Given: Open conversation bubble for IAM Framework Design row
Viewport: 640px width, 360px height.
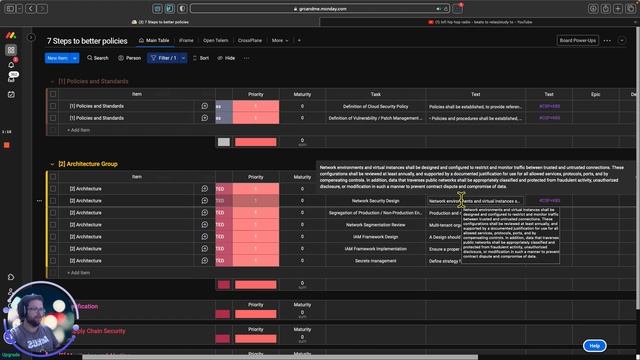Looking at the screenshot, I should (204, 237).
